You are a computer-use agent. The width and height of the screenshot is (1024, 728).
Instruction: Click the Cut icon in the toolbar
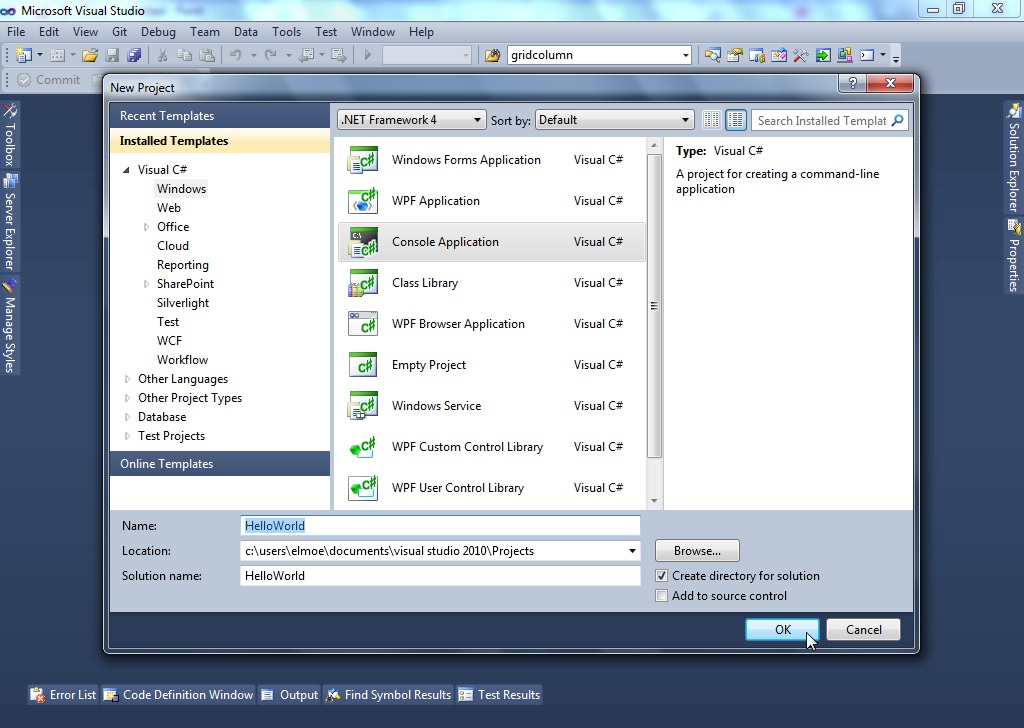tap(162, 55)
